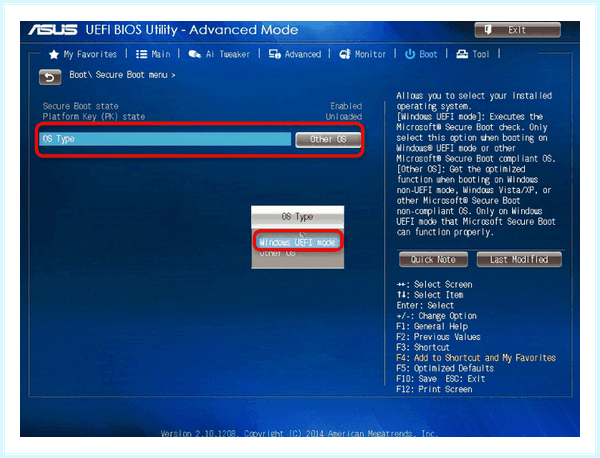This screenshot has height=458, width=600.
Task: Click the back arrow icon
Action: click(50, 77)
